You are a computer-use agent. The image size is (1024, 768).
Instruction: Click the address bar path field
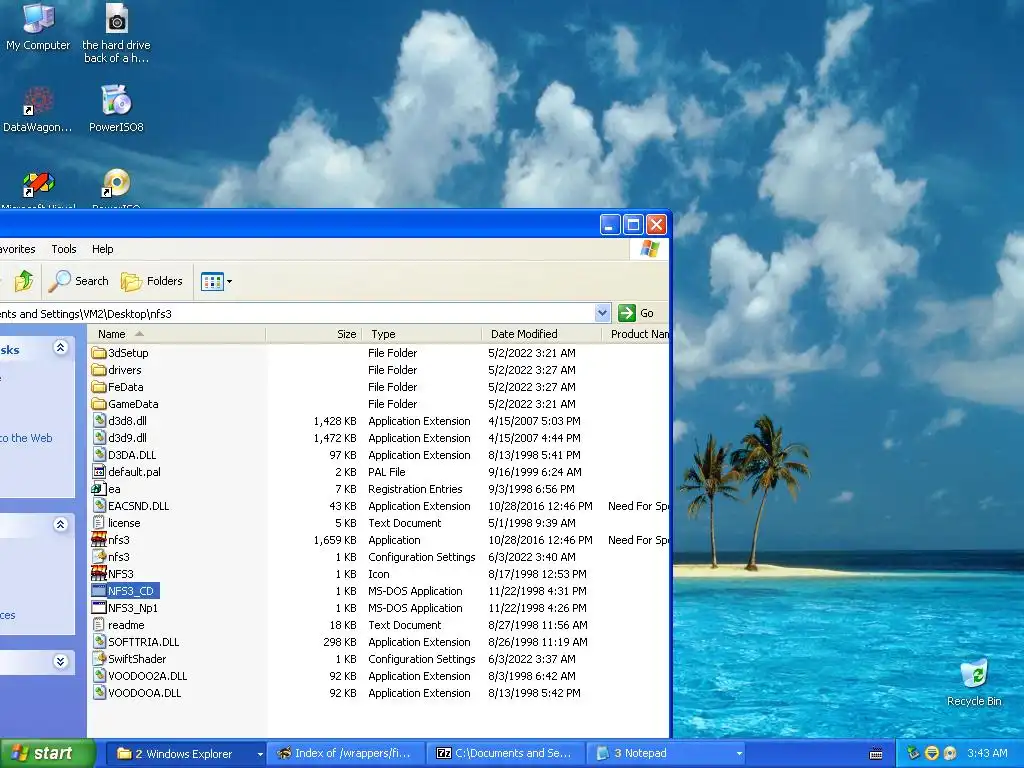point(297,314)
